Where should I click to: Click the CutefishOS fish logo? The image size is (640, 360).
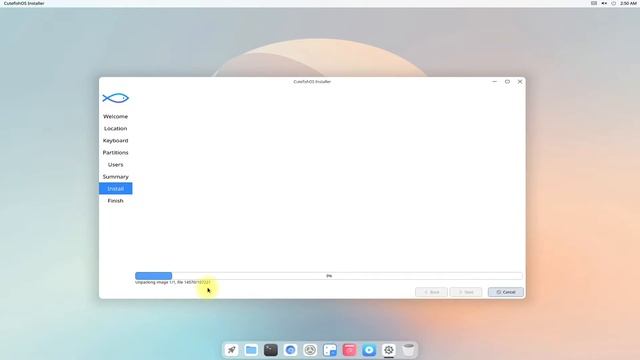[116, 98]
